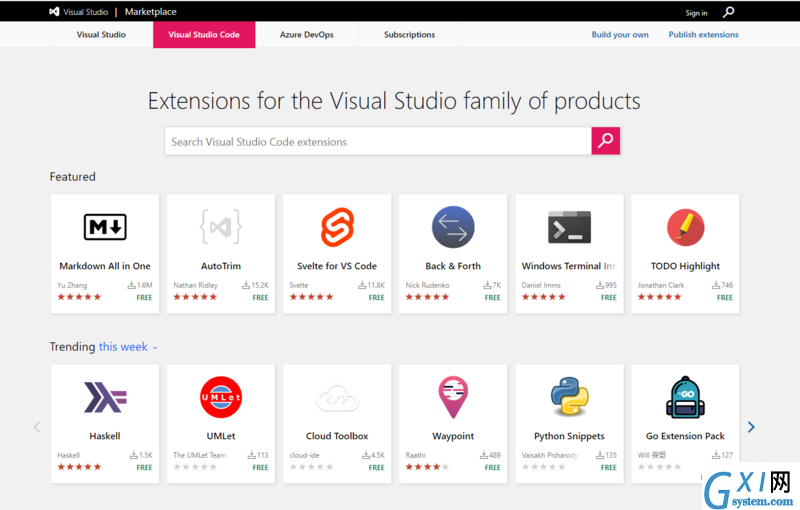Open the AutoTrim title link
800x510 pixels.
pyautogui.click(x=221, y=266)
